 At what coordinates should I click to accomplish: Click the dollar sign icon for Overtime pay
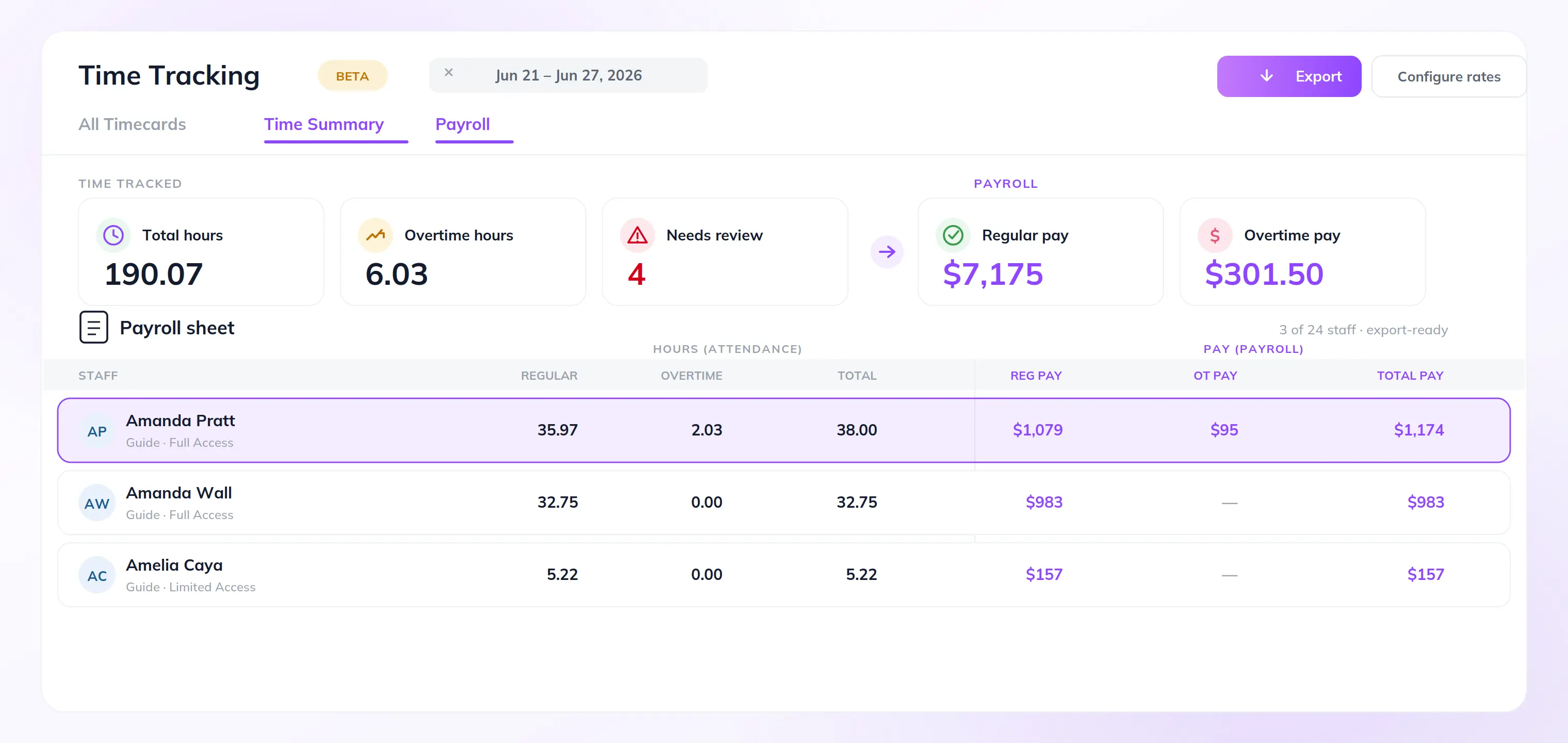(x=1215, y=235)
